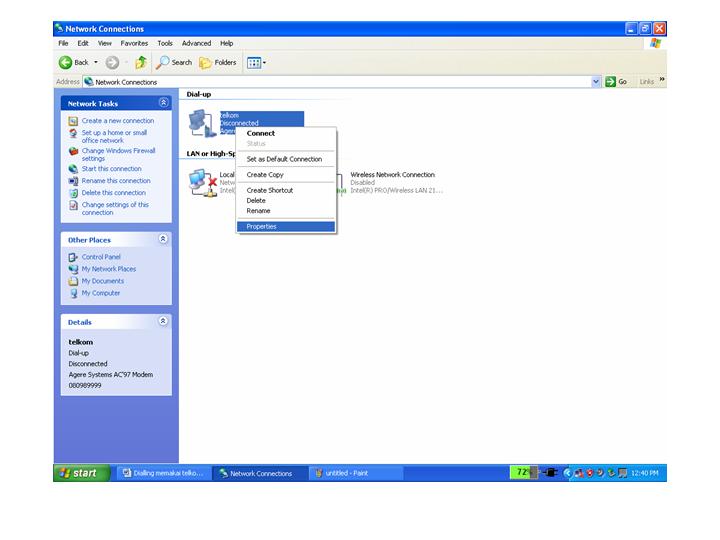Viewport: 720px width, 540px height.
Task: Click Change Windows Firewall settings link
Action: coord(118,154)
